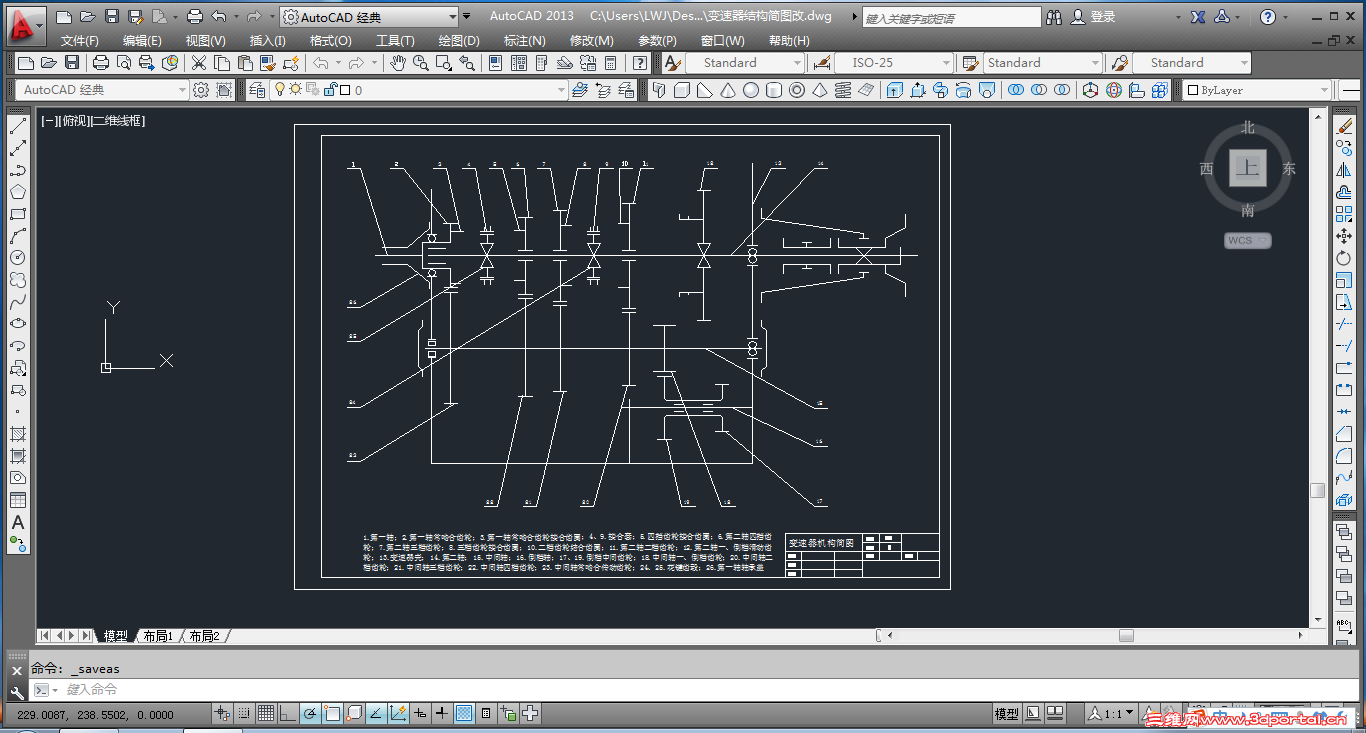Image resolution: width=1366 pixels, height=733 pixels.
Task: Open the 编辑(E) menu
Action: point(142,41)
